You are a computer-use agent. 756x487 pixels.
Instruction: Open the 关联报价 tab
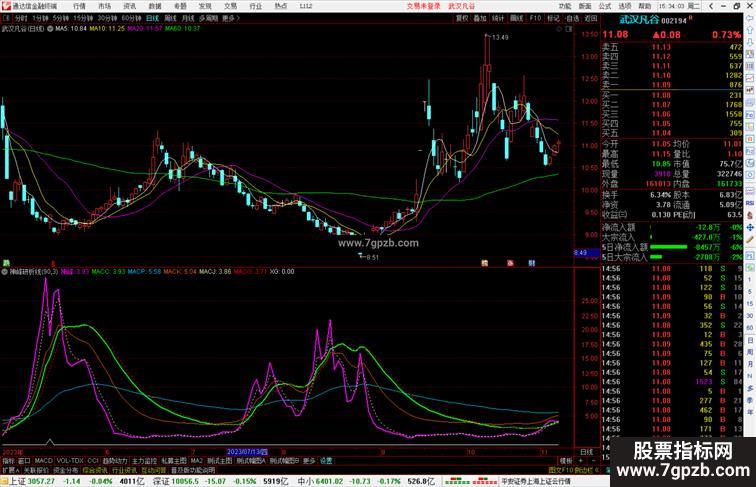pyautogui.click(x=36, y=470)
